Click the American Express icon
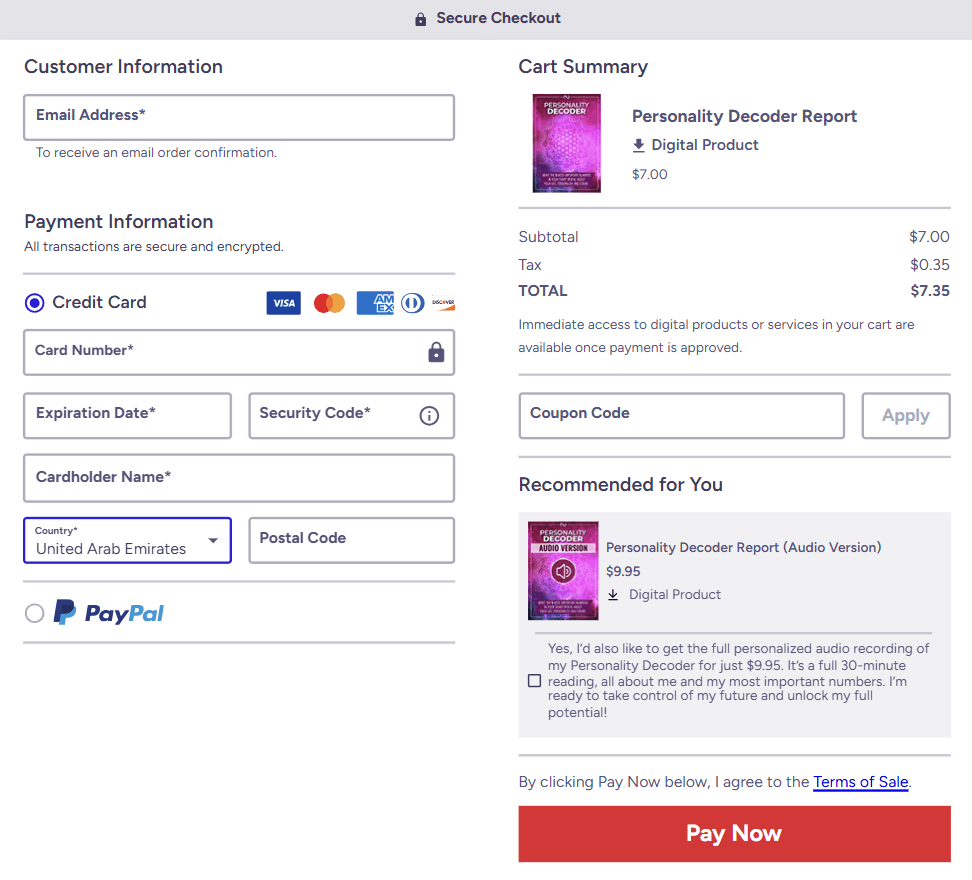This screenshot has width=972, height=880. click(x=374, y=302)
